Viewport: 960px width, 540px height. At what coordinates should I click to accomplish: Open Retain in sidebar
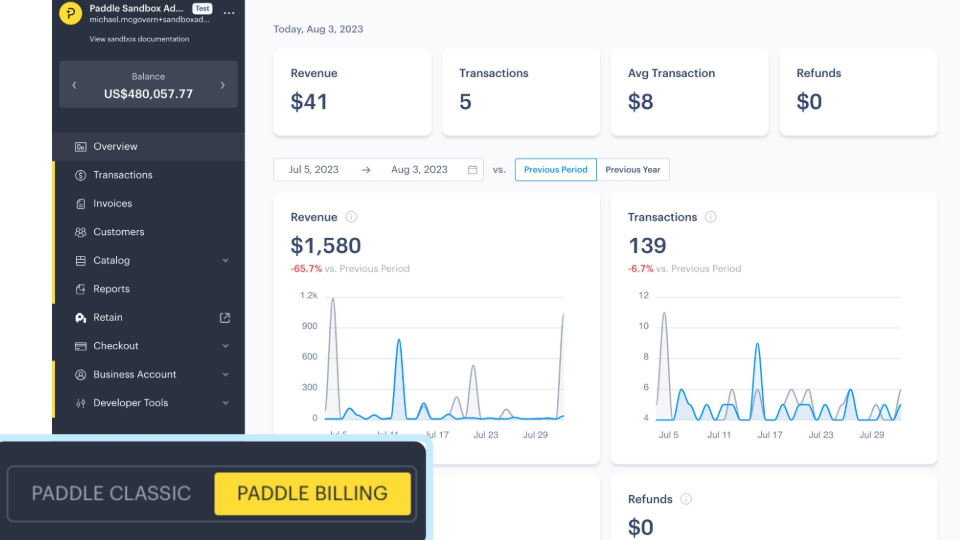pos(149,318)
